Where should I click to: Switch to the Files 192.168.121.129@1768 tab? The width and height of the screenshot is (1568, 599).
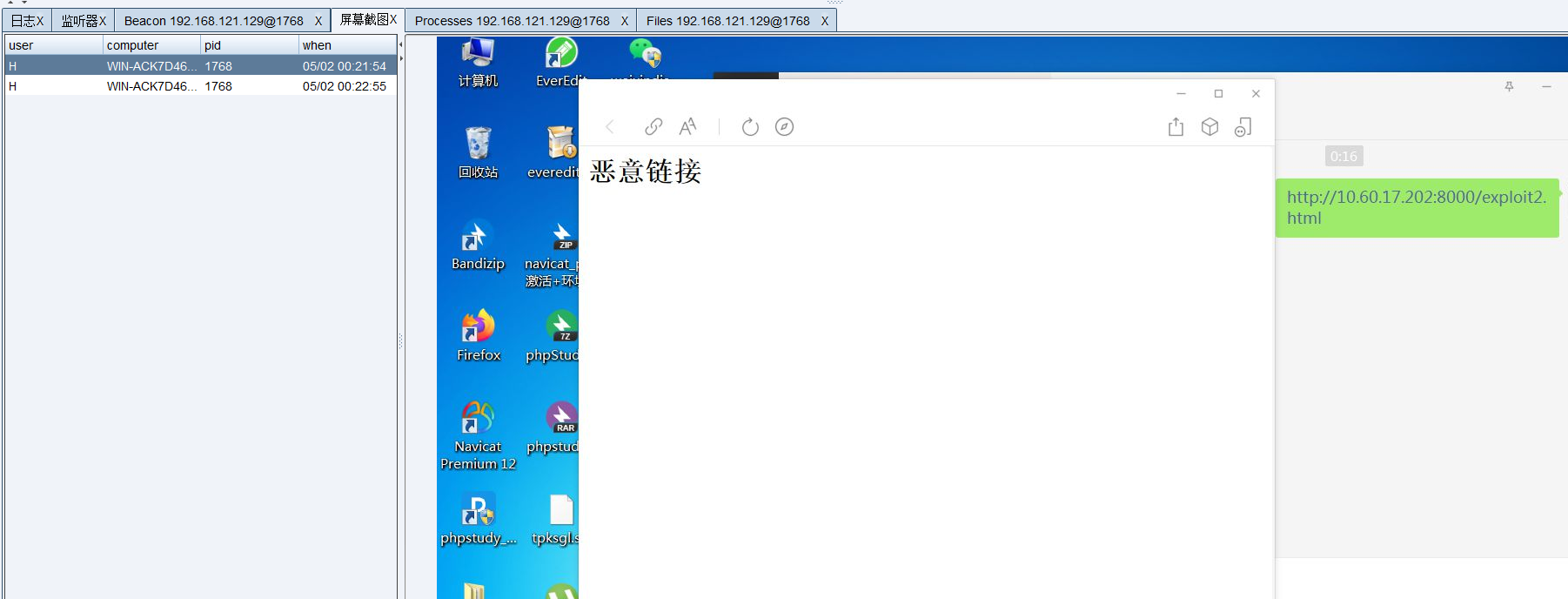(737, 20)
